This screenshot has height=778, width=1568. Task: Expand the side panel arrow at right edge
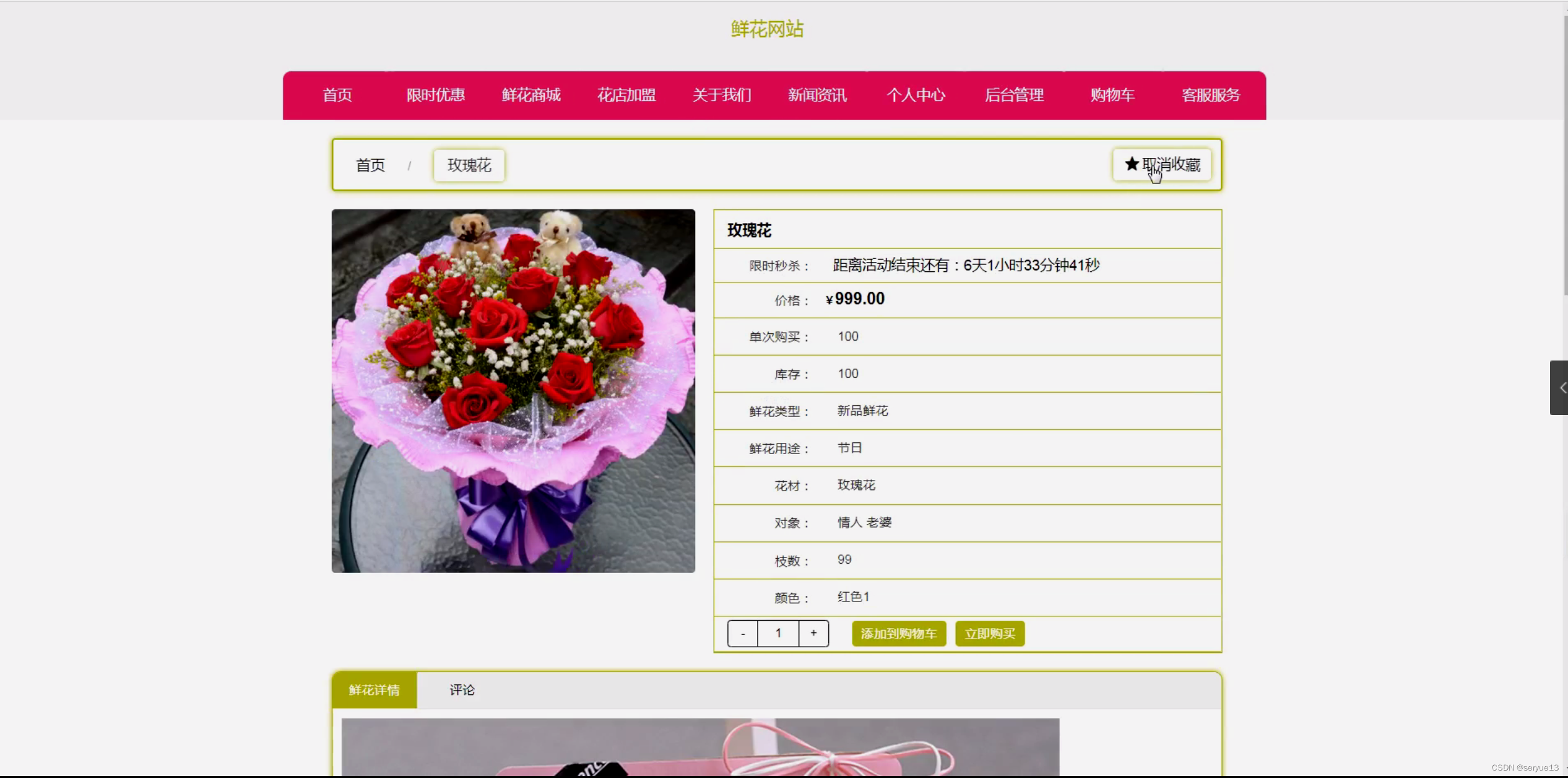(1560, 388)
